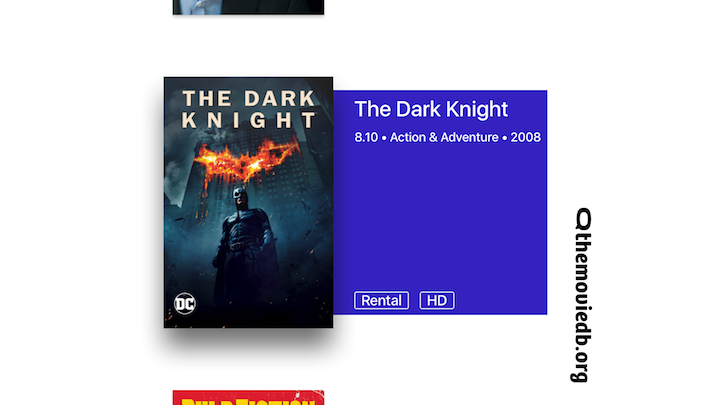Viewport: 720px width, 405px height.
Task: Click the 8.10 rating text
Action: coord(366,137)
